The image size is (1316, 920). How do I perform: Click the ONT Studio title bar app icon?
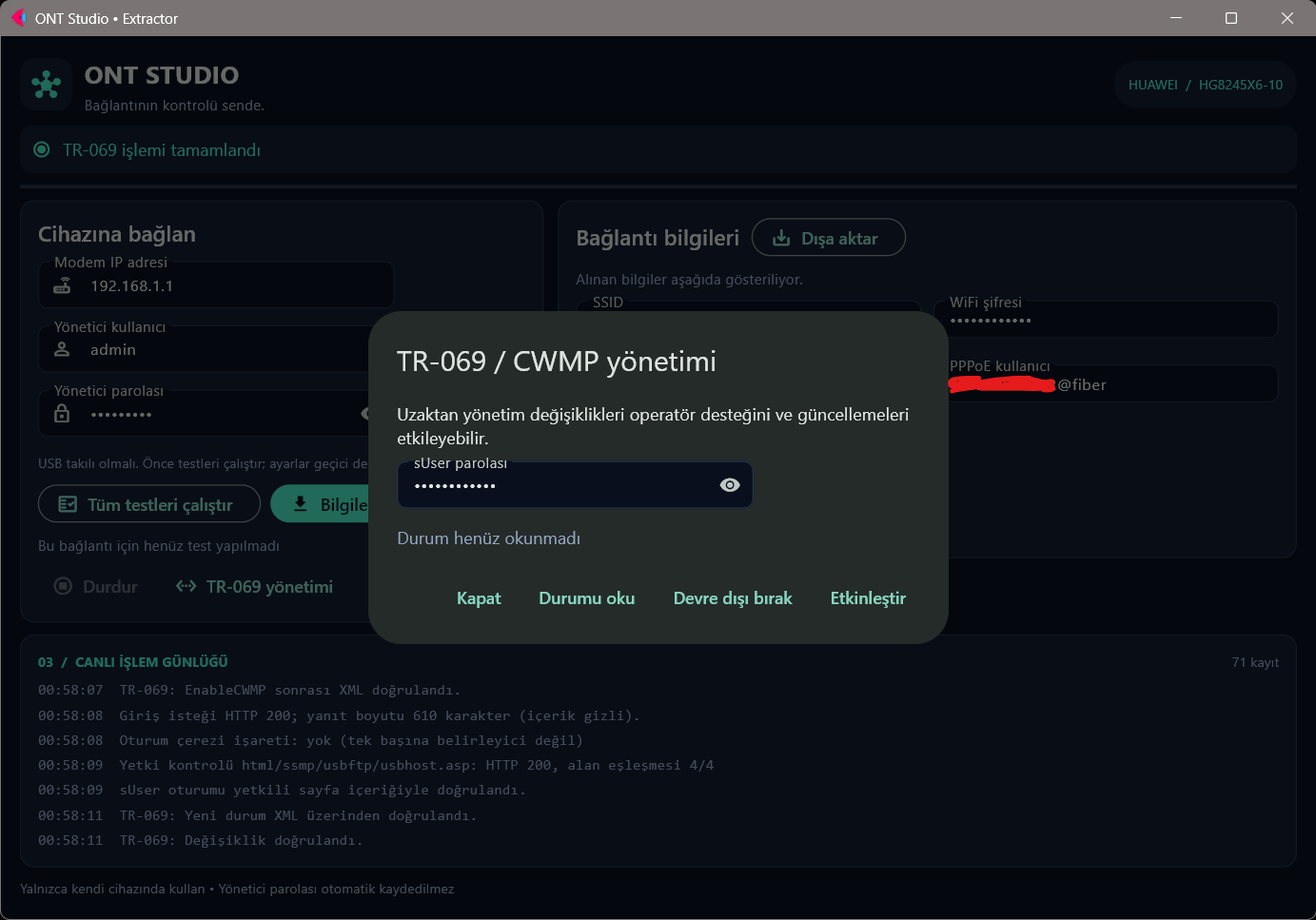[x=18, y=18]
